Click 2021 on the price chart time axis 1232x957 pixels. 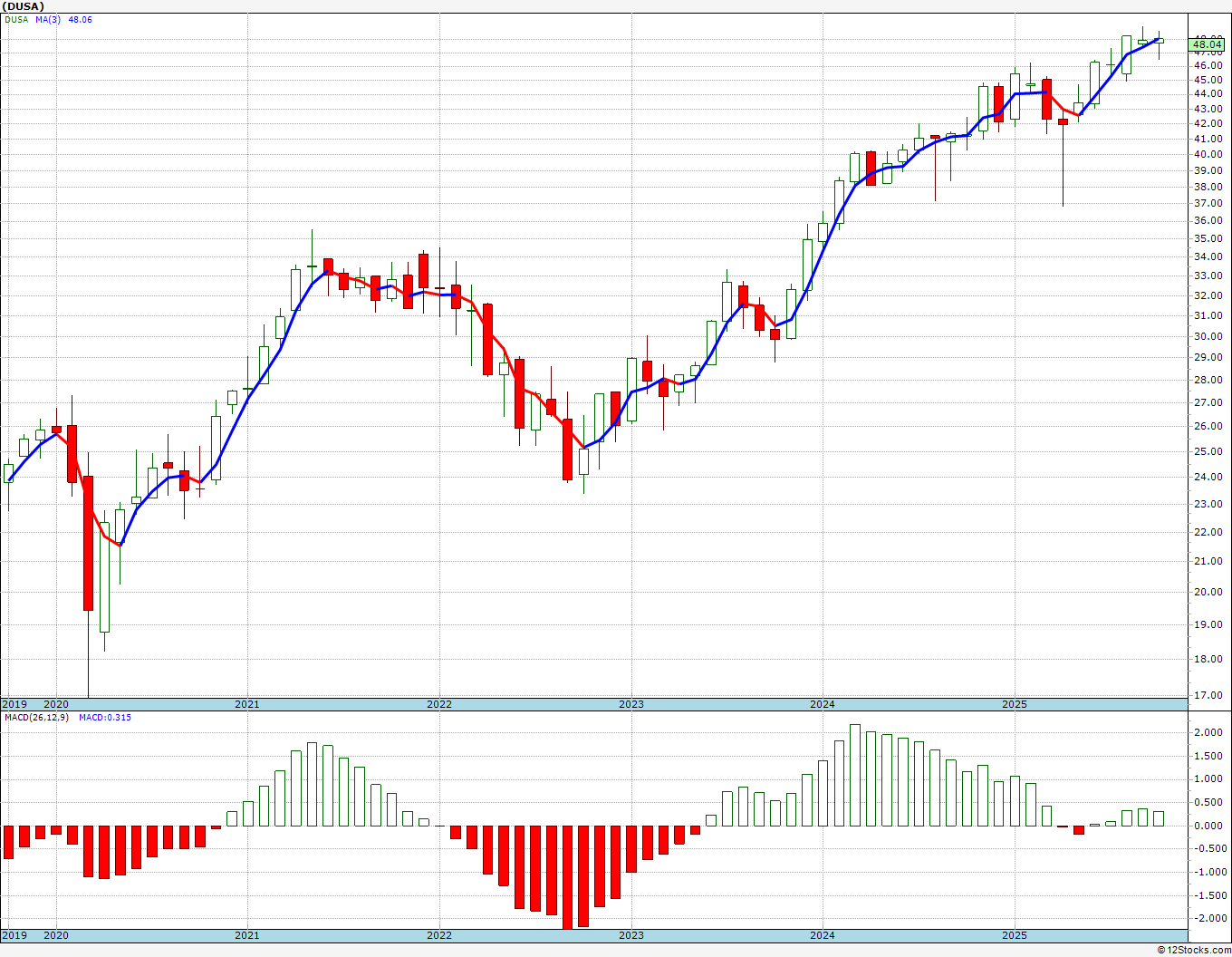click(247, 704)
